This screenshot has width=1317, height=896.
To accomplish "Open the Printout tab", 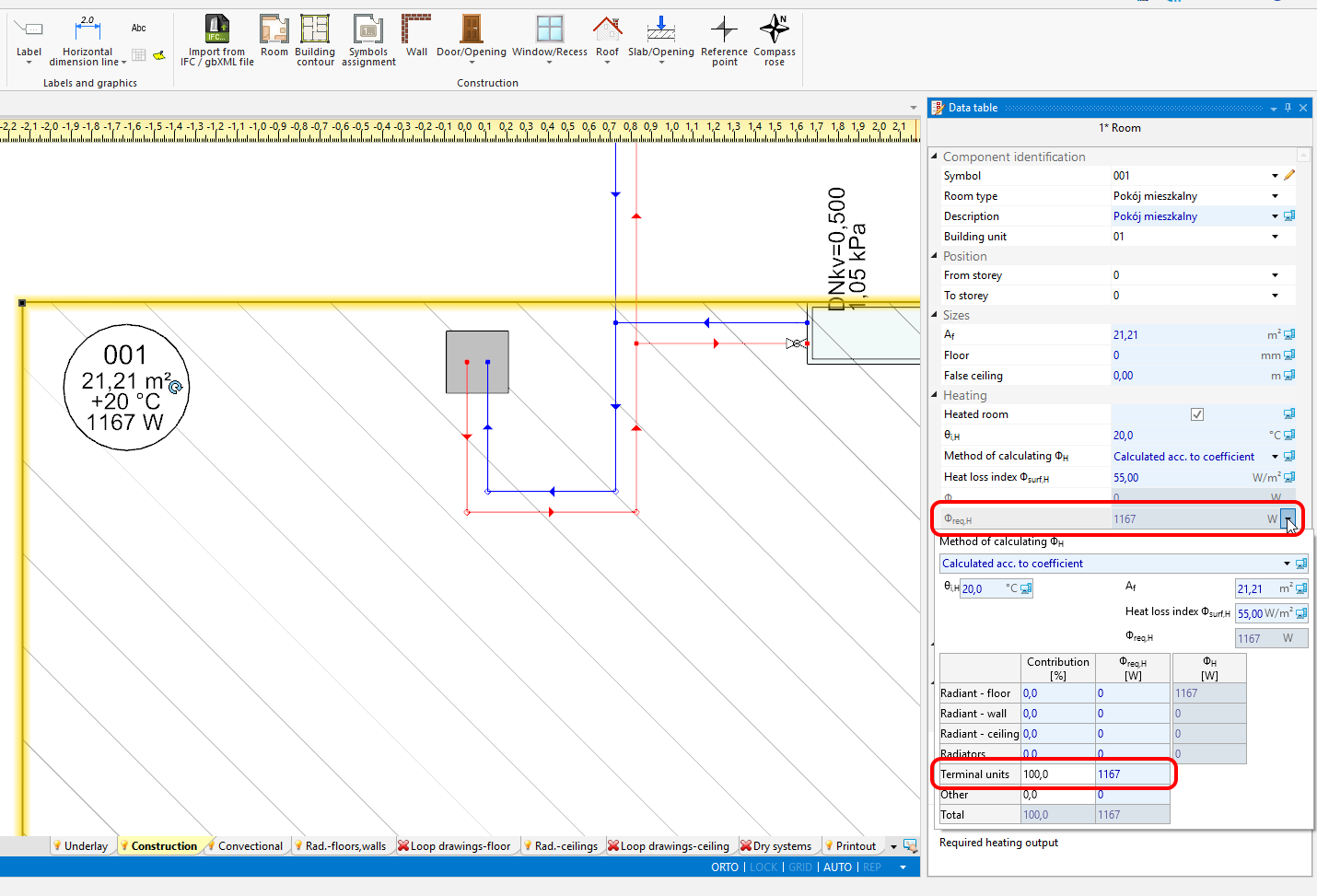I will (856, 846).
